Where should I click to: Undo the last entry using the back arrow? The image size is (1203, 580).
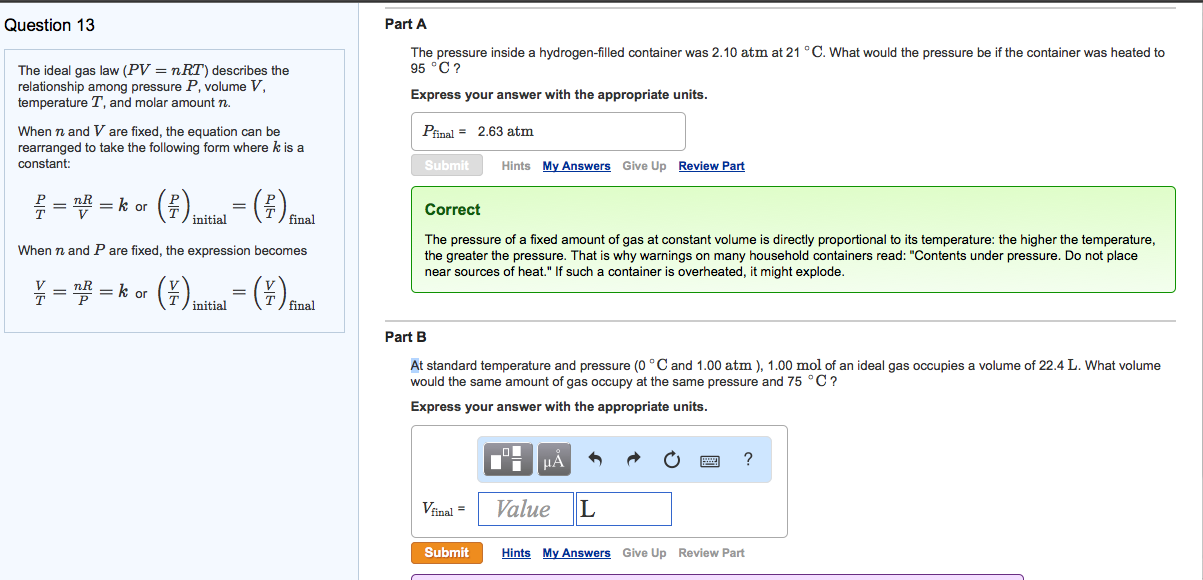596,459
